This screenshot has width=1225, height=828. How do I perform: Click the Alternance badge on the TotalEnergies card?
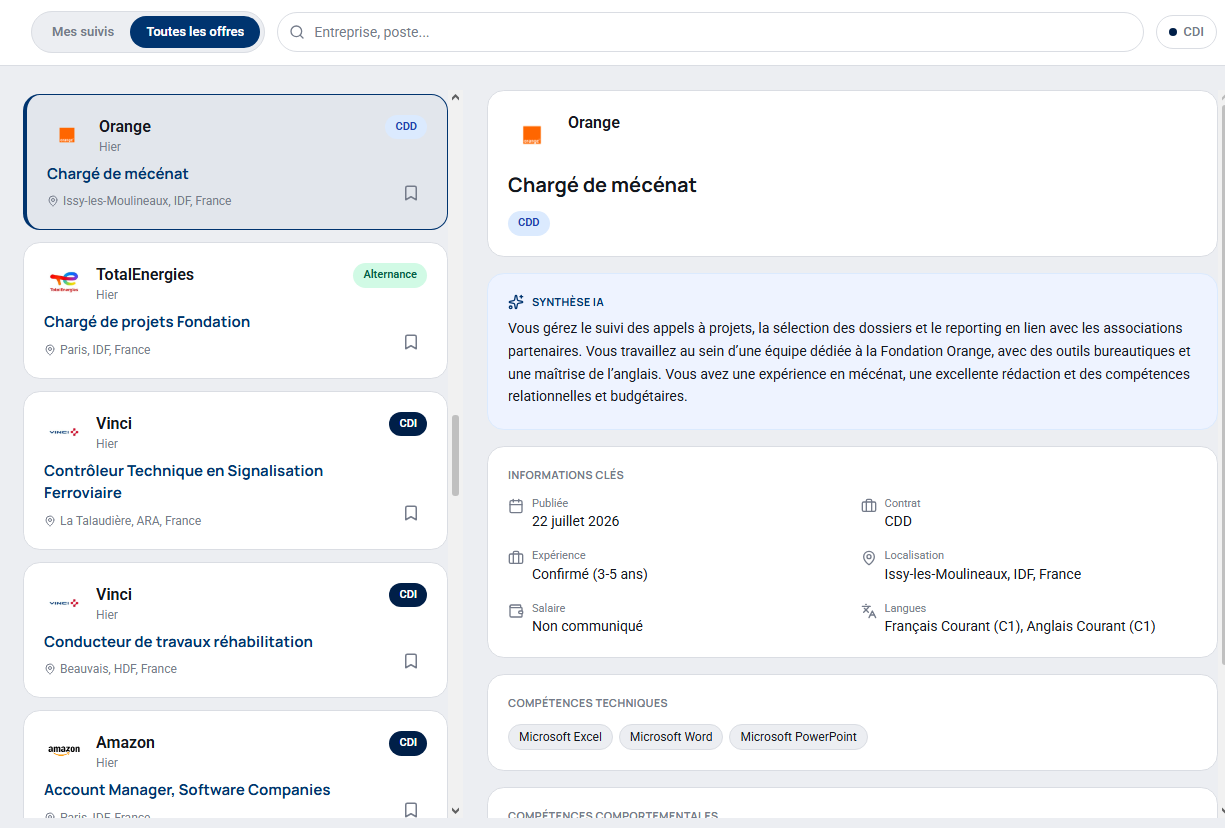[390, 275]
